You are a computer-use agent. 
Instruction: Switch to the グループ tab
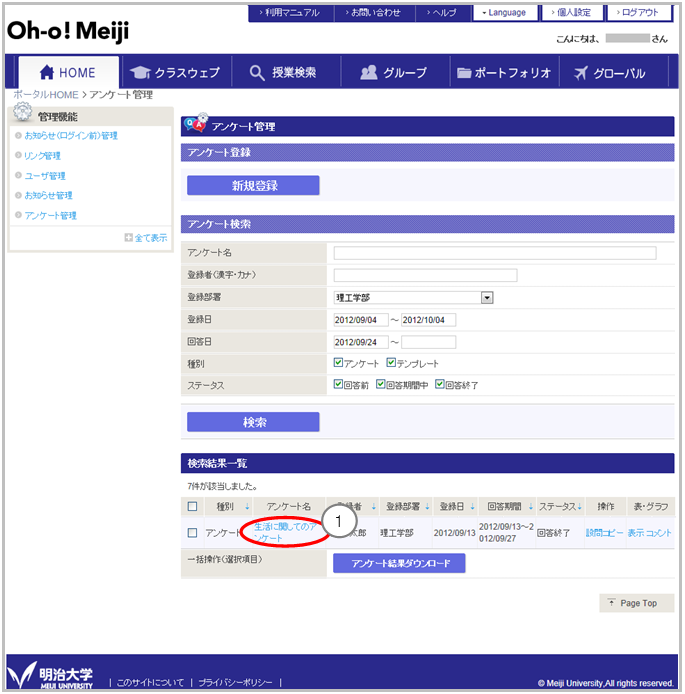(395, 72)
